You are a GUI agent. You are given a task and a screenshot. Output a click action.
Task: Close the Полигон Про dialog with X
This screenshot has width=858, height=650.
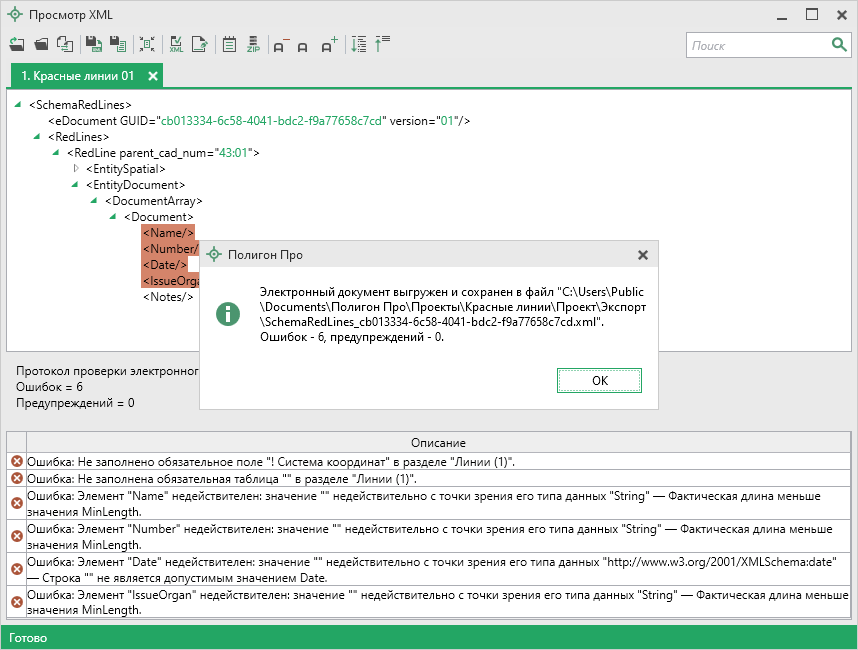point(643,255)
